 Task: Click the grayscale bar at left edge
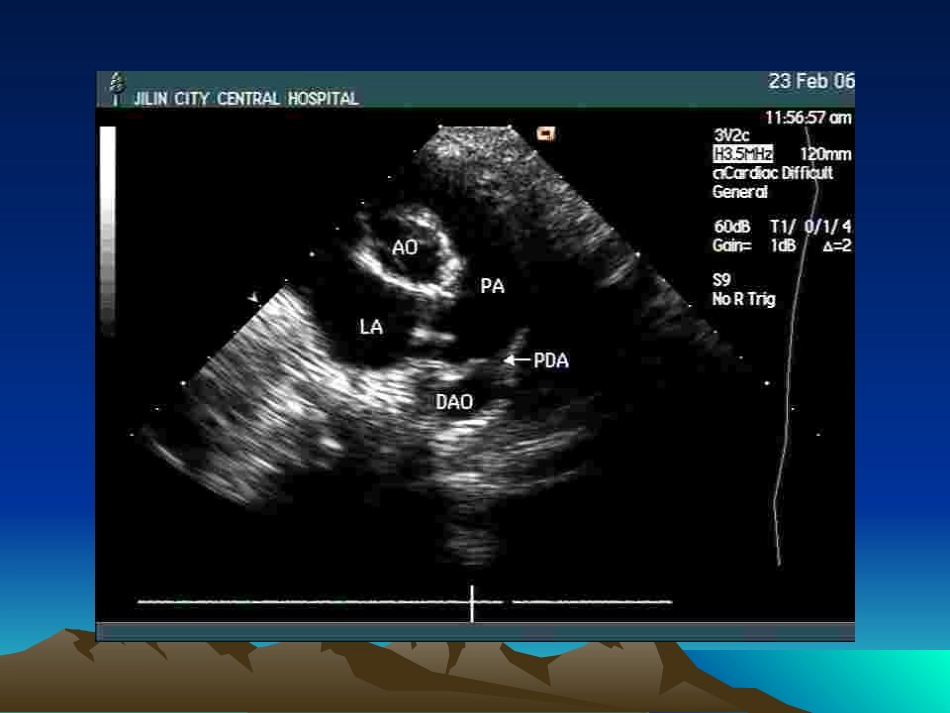click(x=107, y=231)
